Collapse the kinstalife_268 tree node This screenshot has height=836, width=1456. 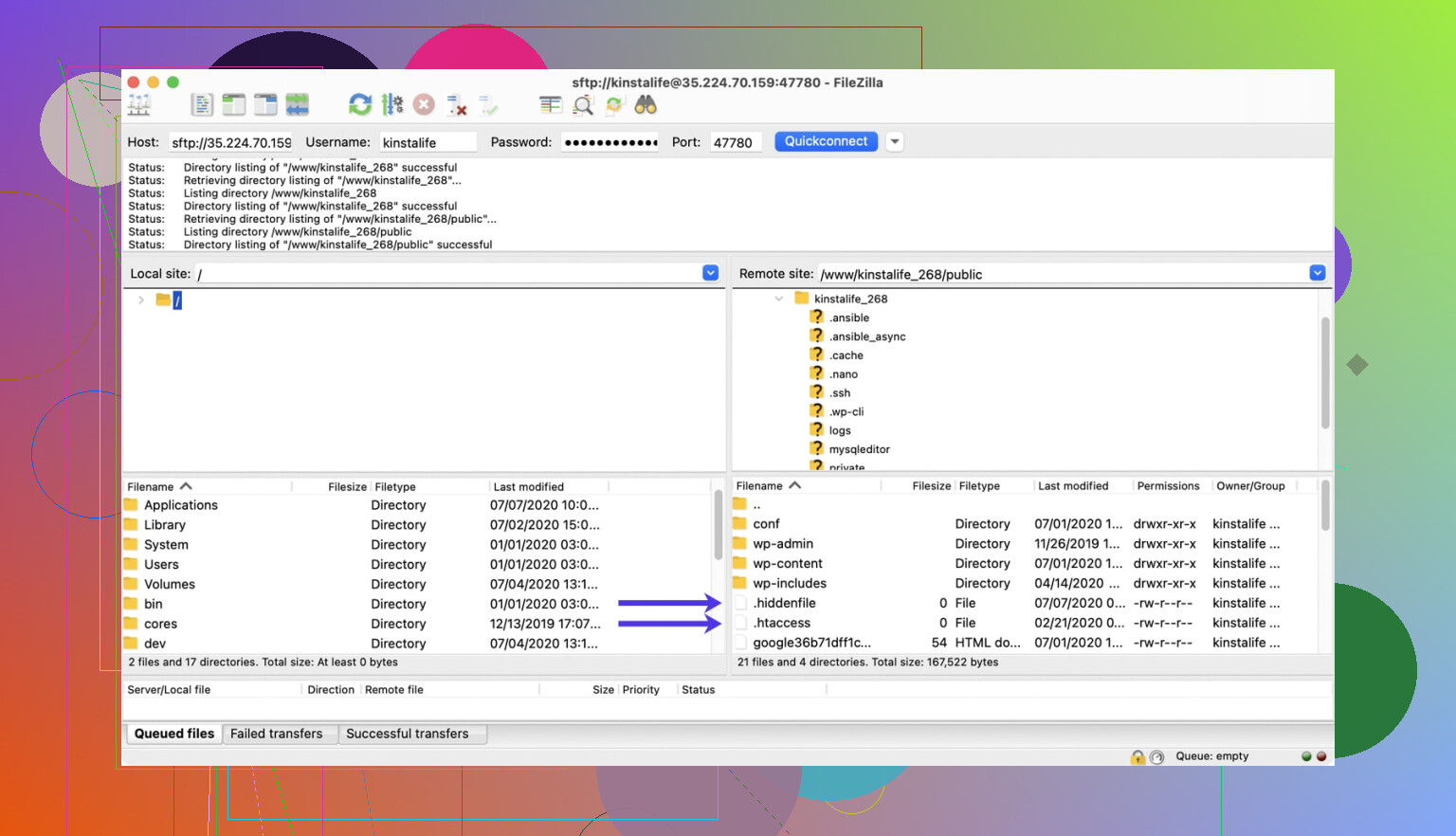click(779, 299)
